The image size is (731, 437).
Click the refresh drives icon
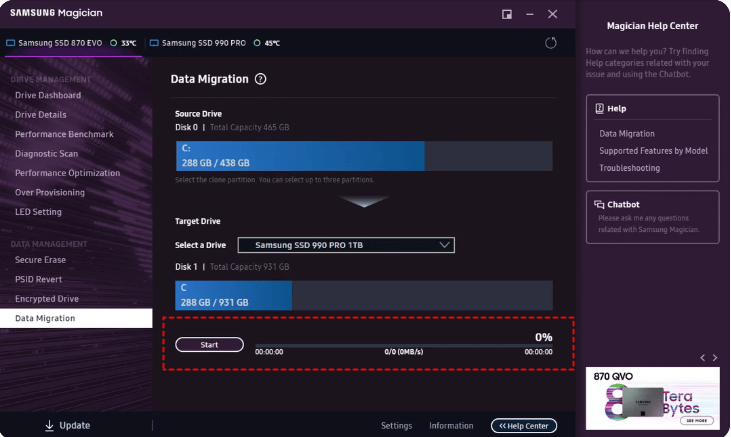pos(551,43)
